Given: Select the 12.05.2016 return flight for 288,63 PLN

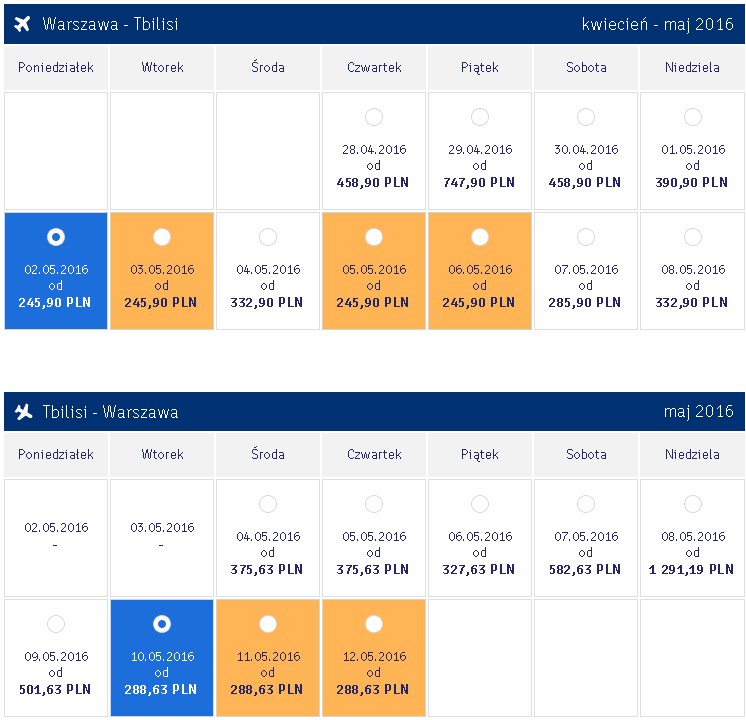Looking at the screenshot, I should 373,624.
